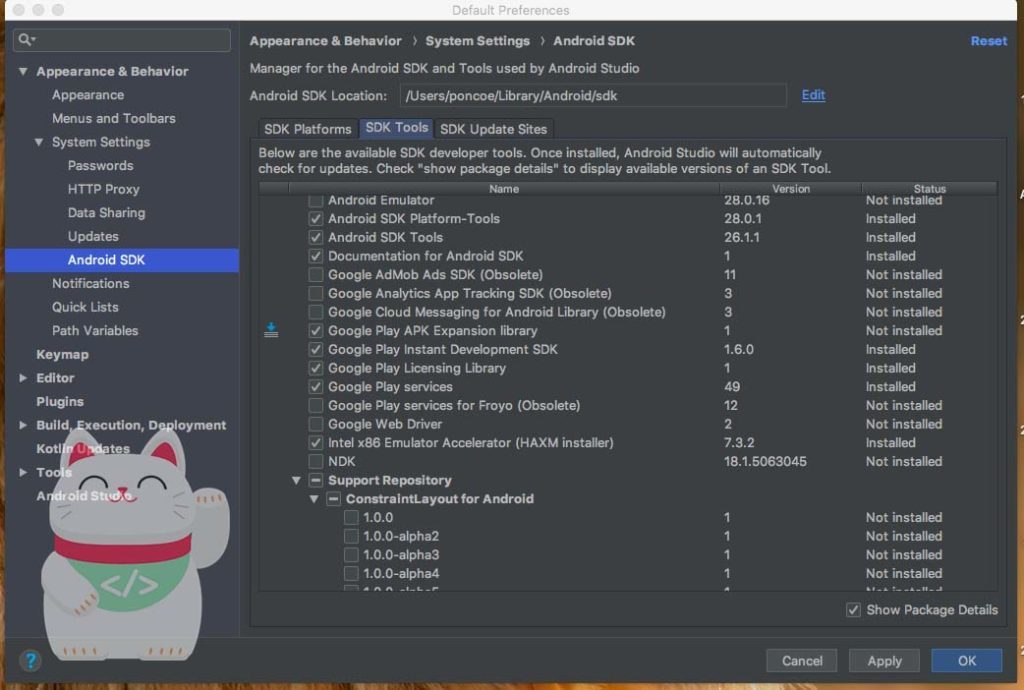Viewport: 1024px width, 690px height.
Task: Click the System Settings breadcrumb
Action: [477, 40]
